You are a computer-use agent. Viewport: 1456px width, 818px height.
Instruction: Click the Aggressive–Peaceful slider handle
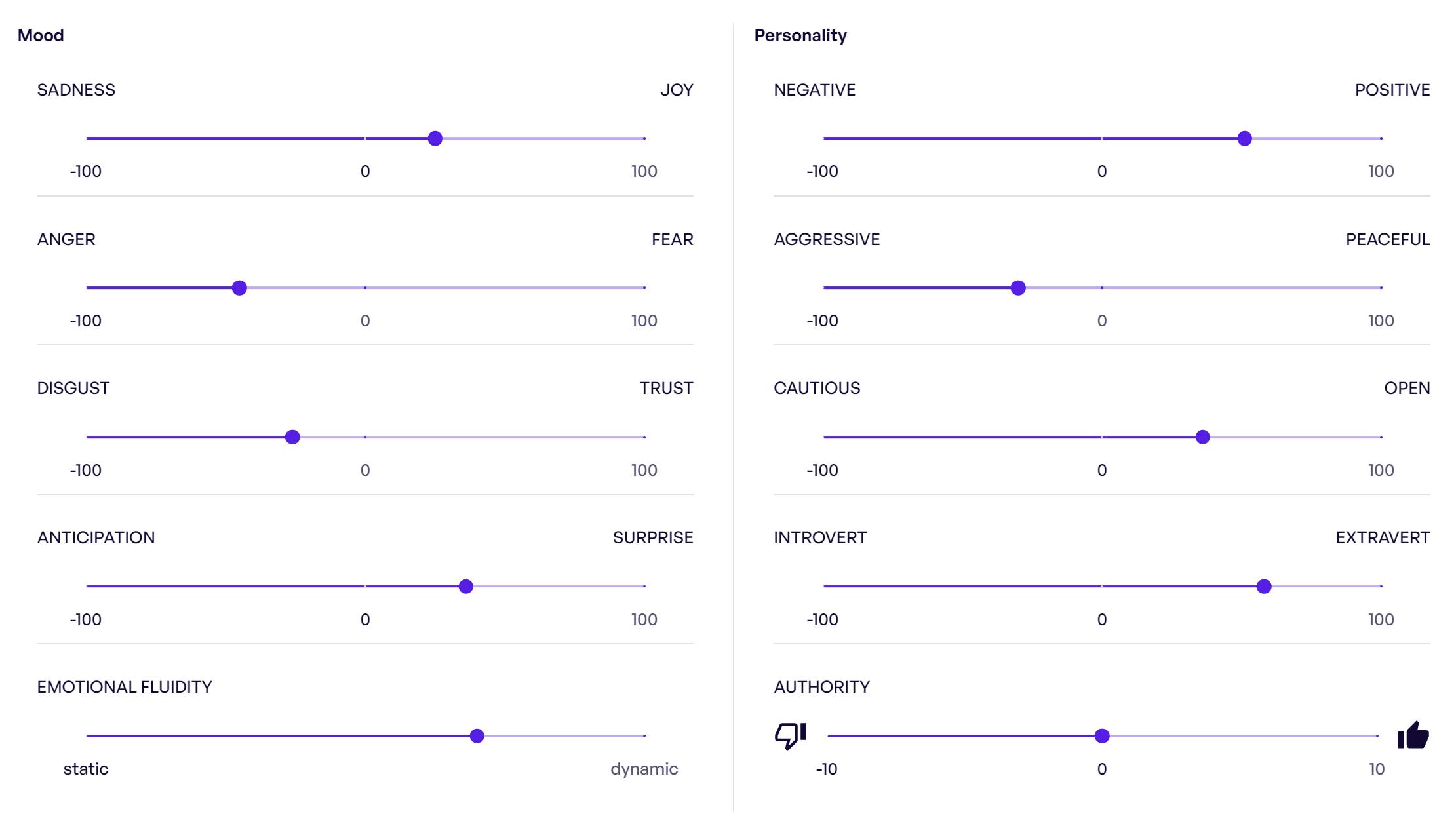[1017, 288]
